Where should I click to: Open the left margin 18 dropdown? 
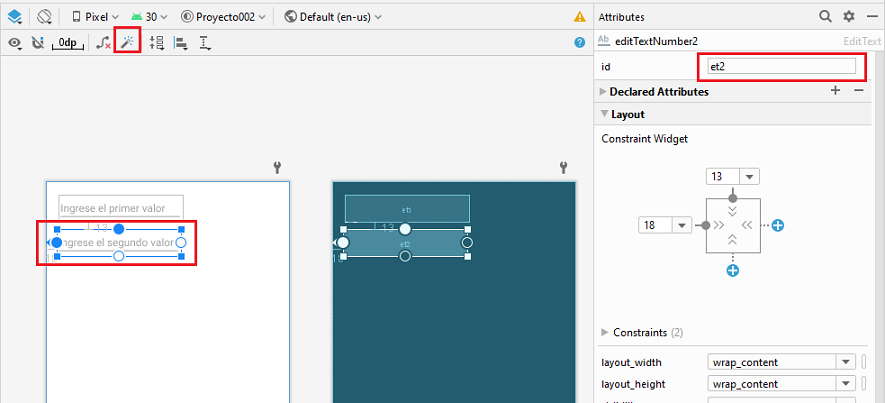pos(682,226)
